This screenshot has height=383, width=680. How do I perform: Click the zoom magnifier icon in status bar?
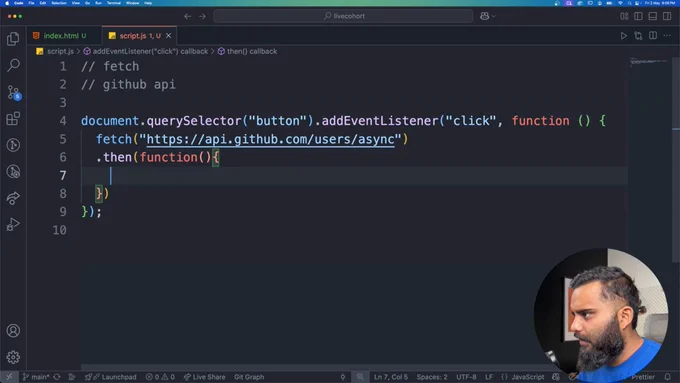tap(360, 377)
